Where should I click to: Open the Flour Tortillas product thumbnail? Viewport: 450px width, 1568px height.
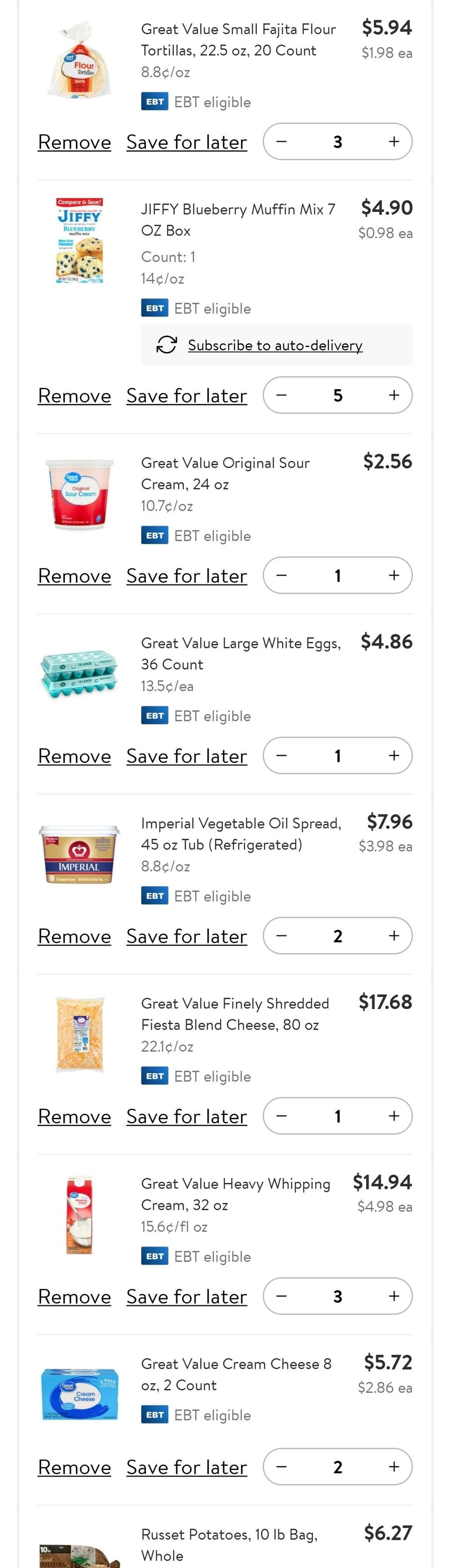click(79, 59)
